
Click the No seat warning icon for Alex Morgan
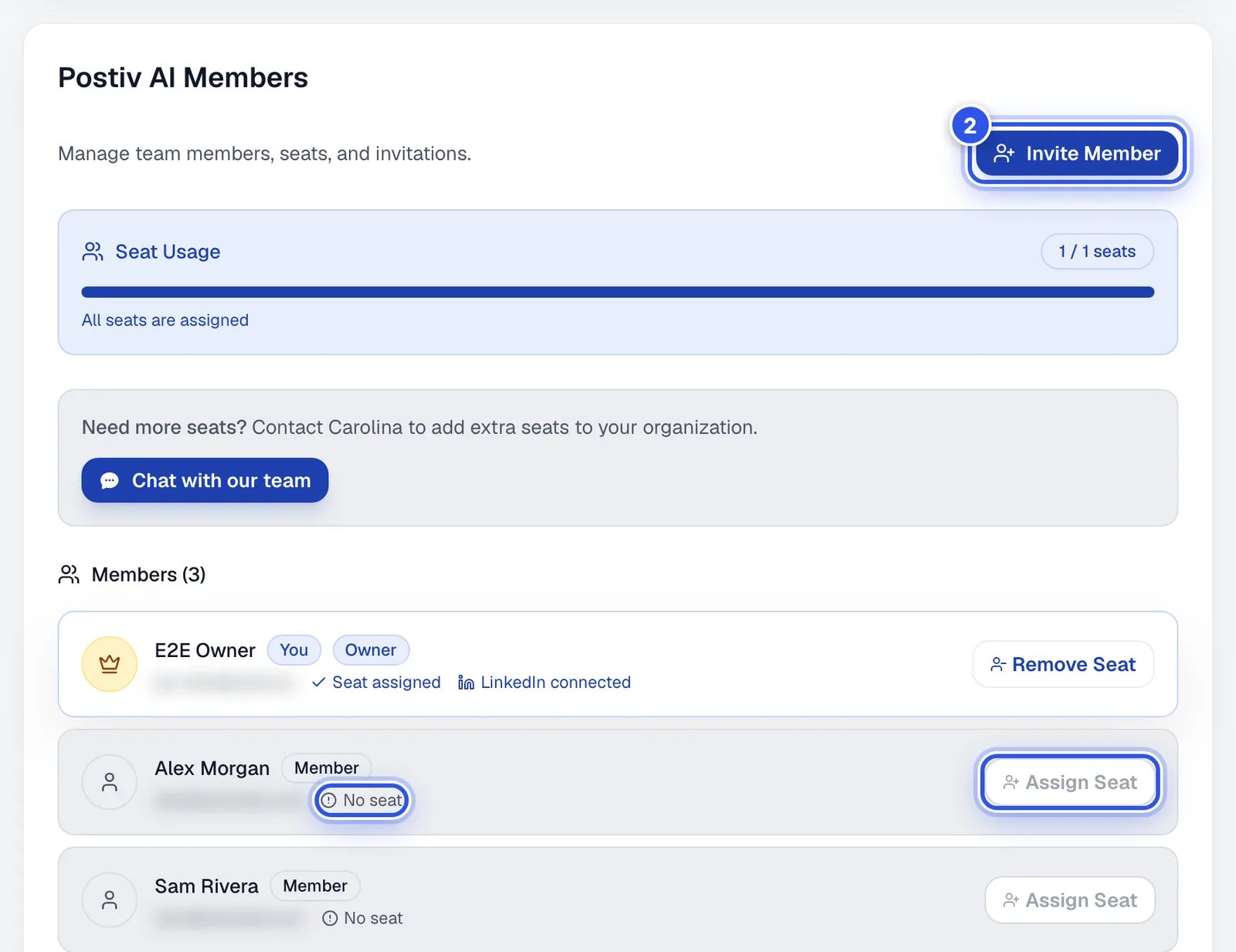click(328, 801)
